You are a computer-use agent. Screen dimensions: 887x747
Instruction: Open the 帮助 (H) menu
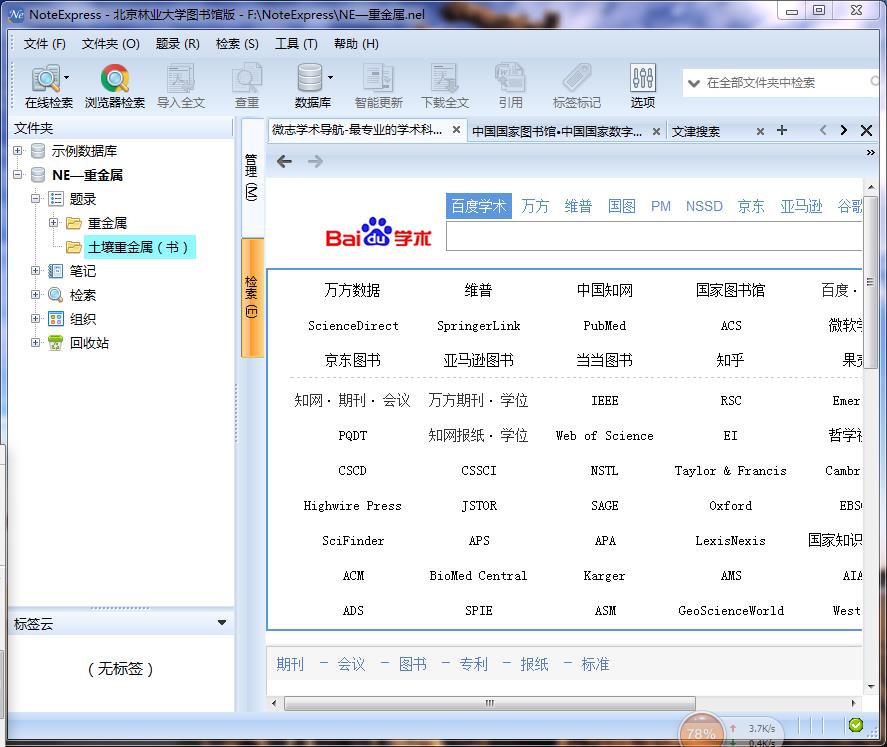(x=356, y=44)
